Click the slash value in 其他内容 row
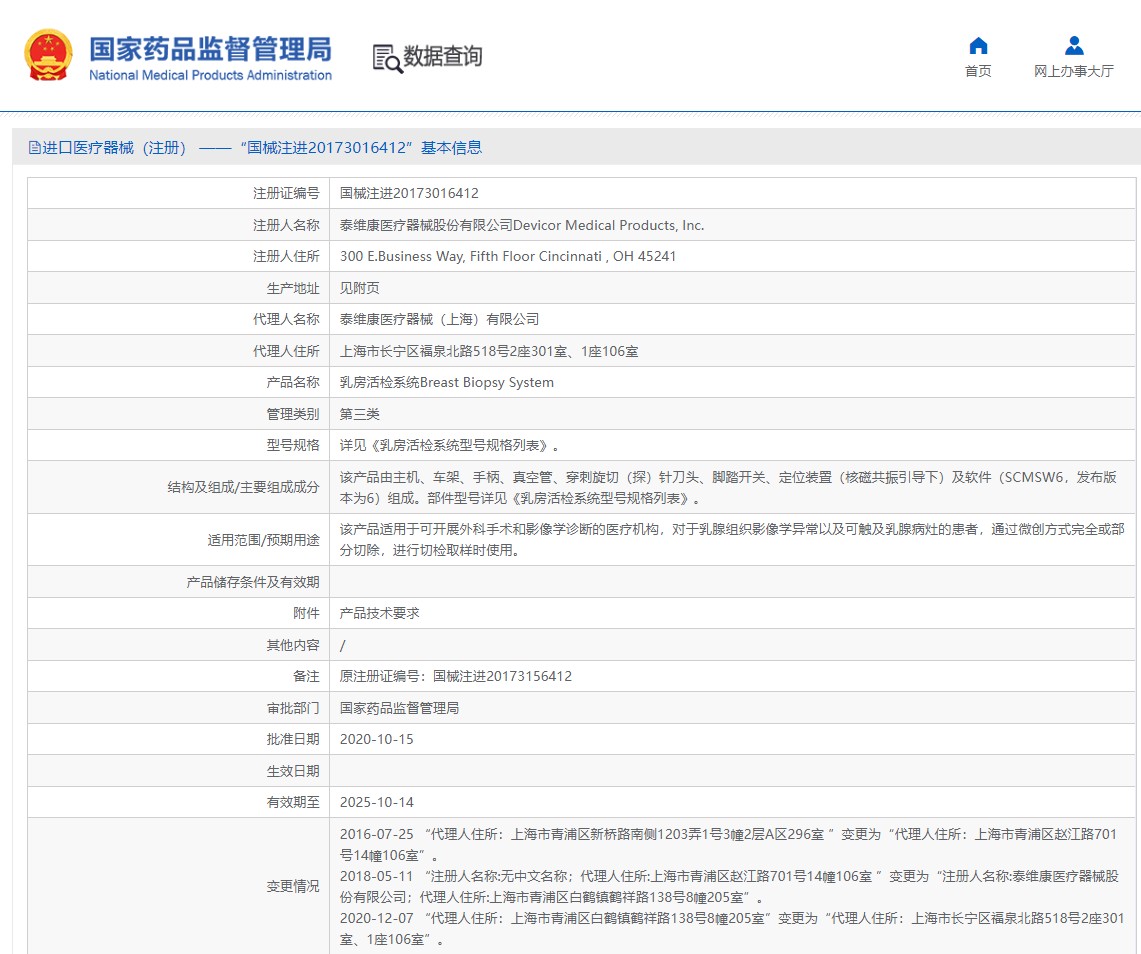 tap(343, 645)
